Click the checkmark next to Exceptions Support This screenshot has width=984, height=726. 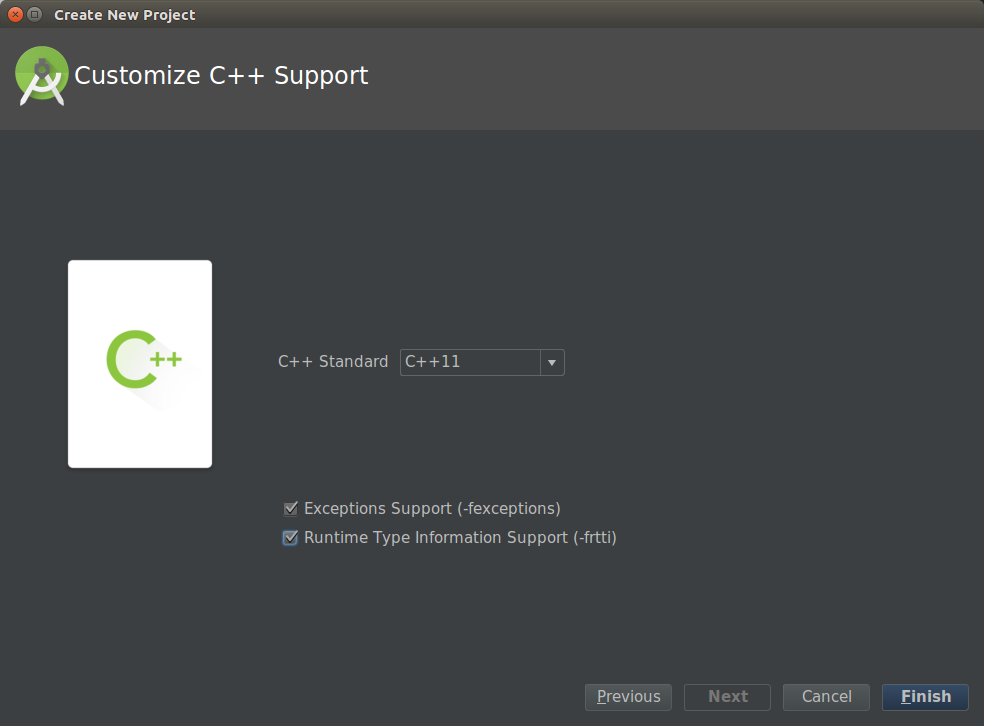click(x=291, y=509)
